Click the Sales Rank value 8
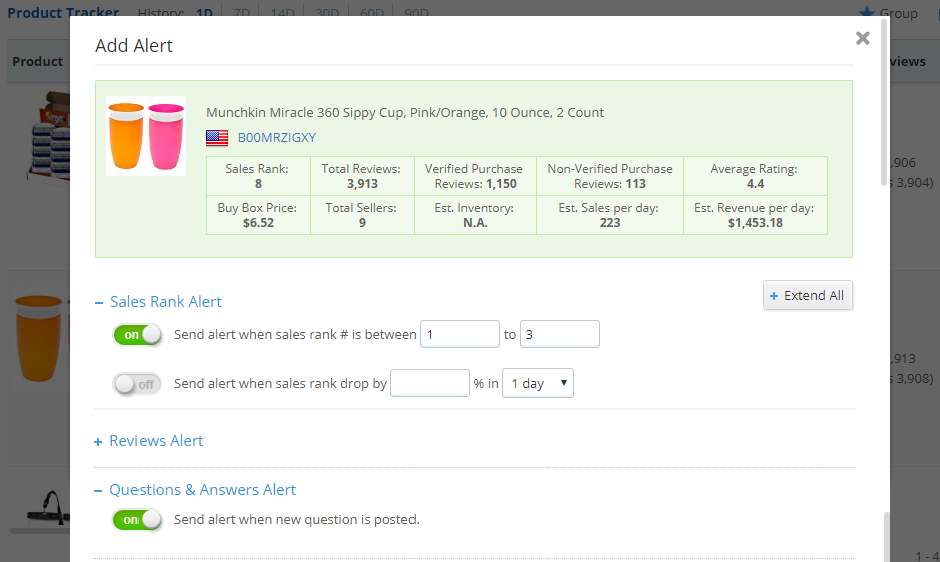940x562 pixels. pos(258,184)
